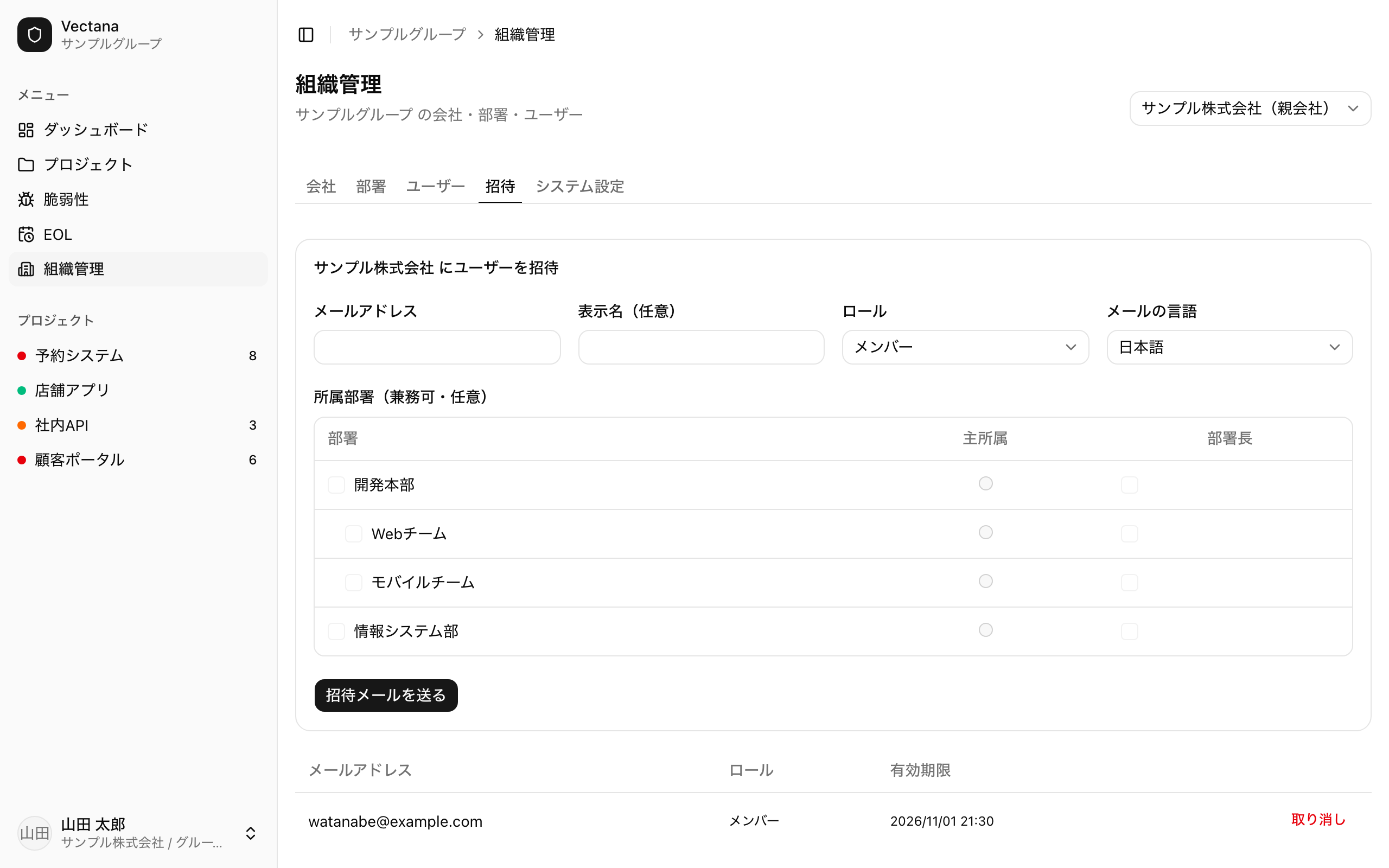1389x868 pixels.
Task: Check the モバイルチーム department checkbox
Action: tap(354, 583)
